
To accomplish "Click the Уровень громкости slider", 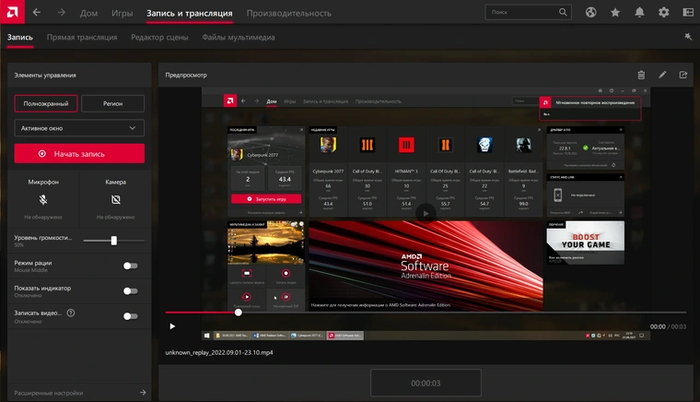I will click(114, 240).
